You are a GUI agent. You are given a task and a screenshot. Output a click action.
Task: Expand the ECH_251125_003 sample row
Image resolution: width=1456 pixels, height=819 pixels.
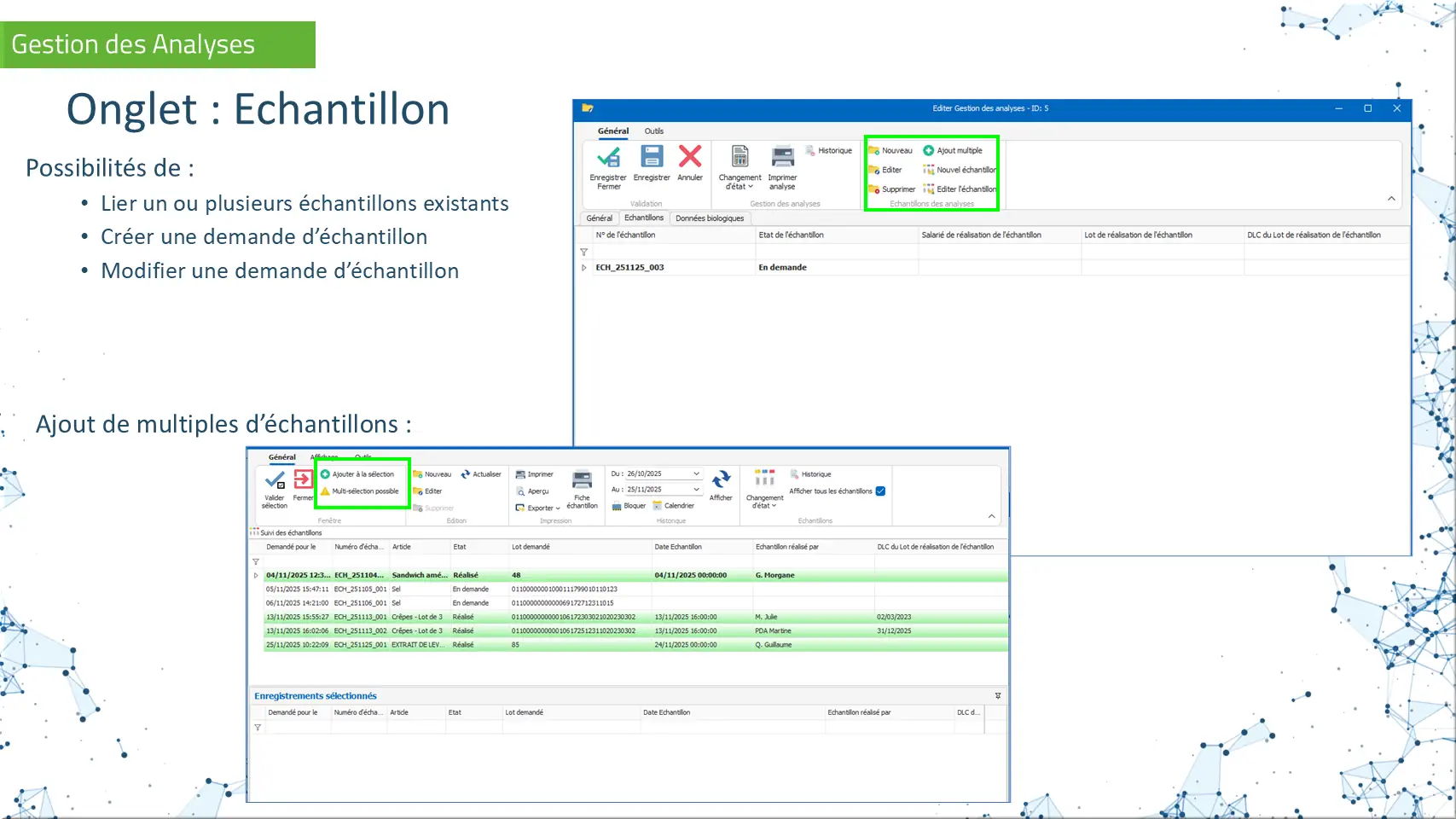point(584,268)
